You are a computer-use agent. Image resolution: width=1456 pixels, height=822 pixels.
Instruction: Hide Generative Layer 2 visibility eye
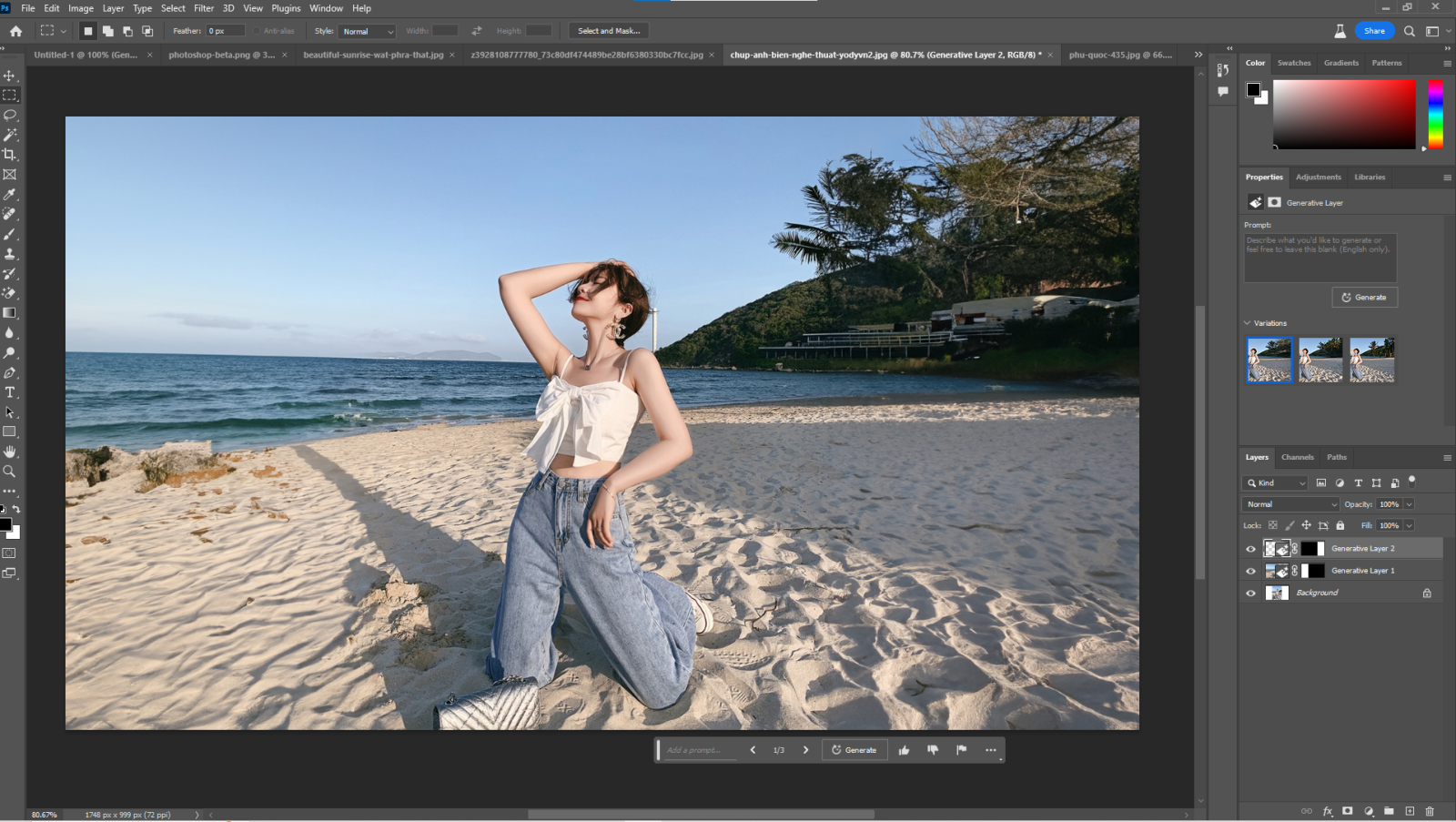pyautogui.click(x=1250, y=549)
